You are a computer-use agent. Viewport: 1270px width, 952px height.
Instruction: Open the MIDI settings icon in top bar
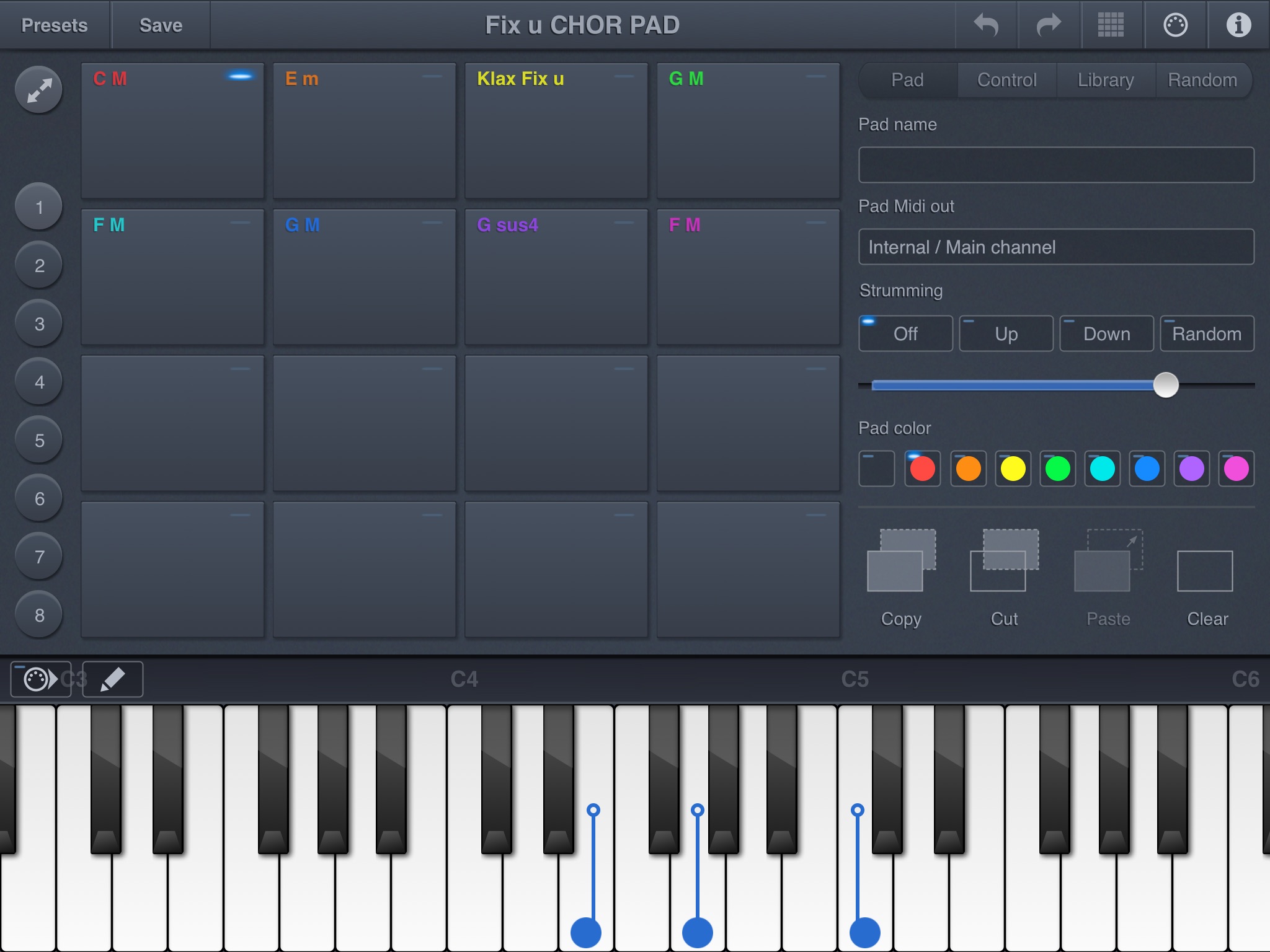(x=1175, y=25)
